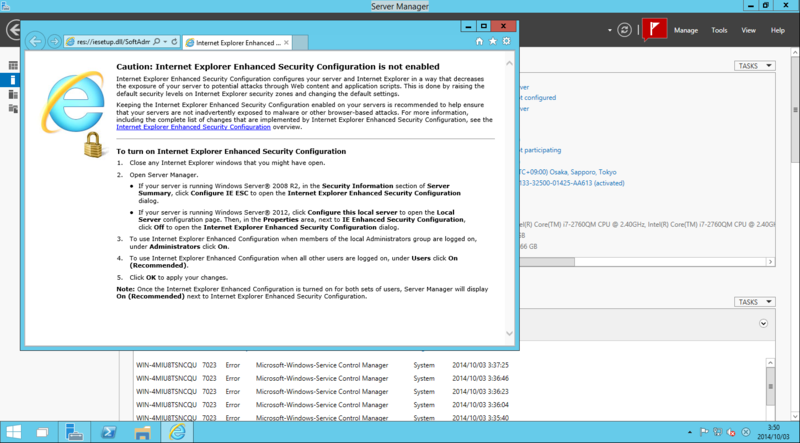Open Favorites star in Internet Explorer

point(493,41)
